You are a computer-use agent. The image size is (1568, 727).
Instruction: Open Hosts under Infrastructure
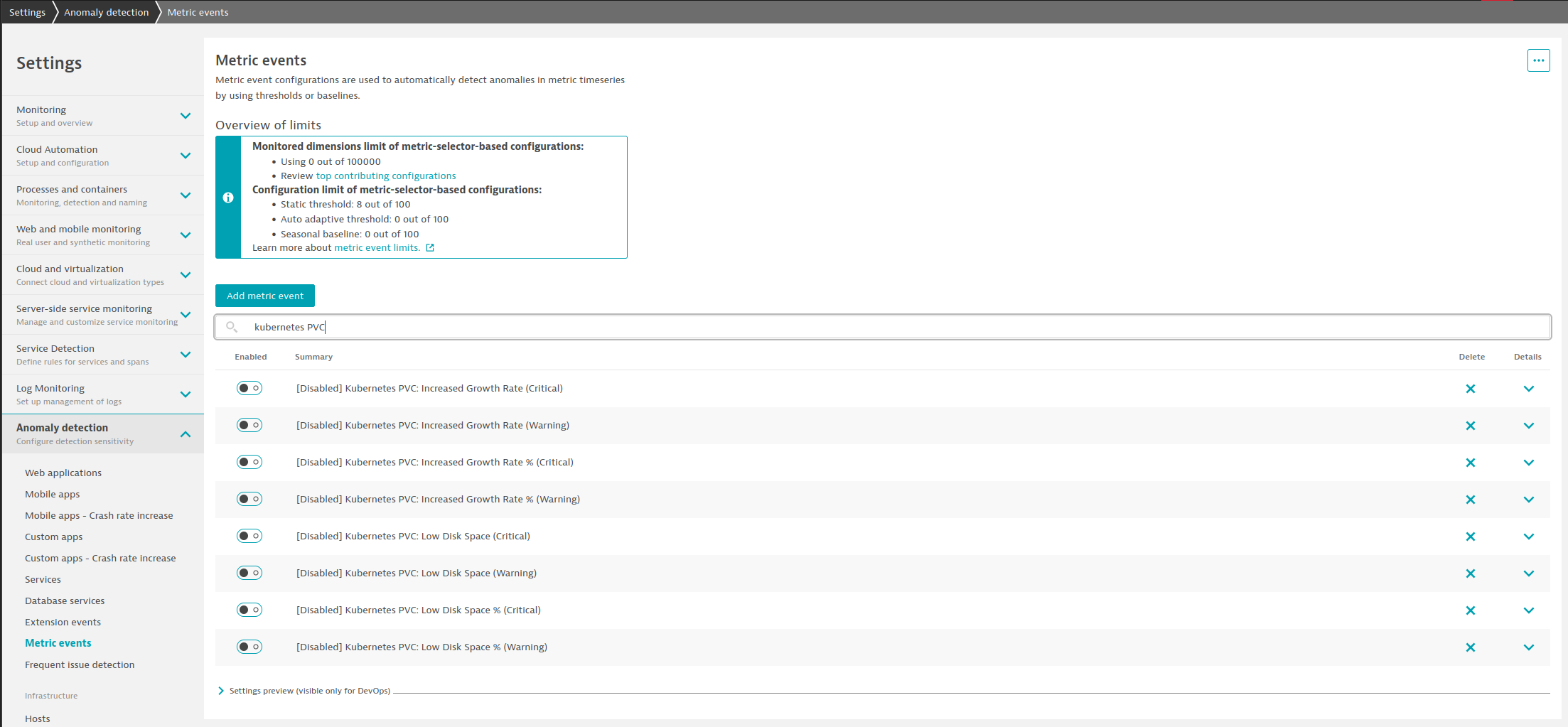click(38, 718)
